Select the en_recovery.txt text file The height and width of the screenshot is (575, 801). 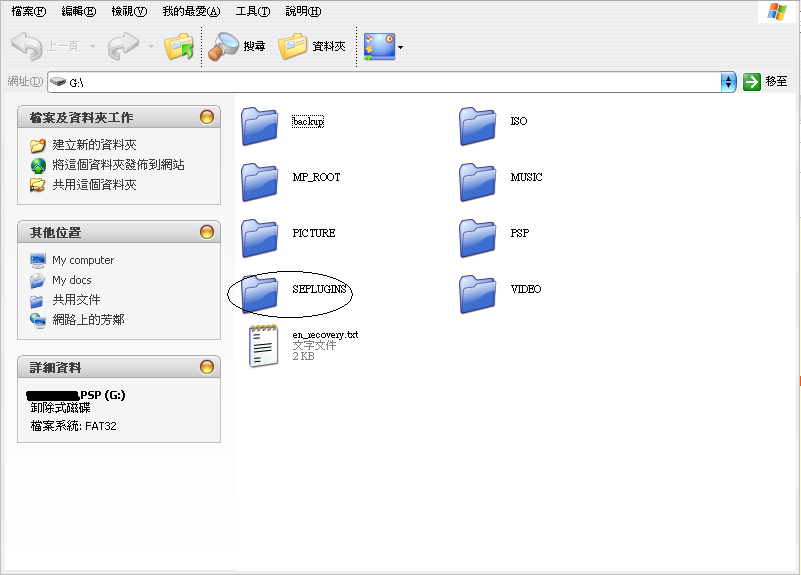pos(264,346)
